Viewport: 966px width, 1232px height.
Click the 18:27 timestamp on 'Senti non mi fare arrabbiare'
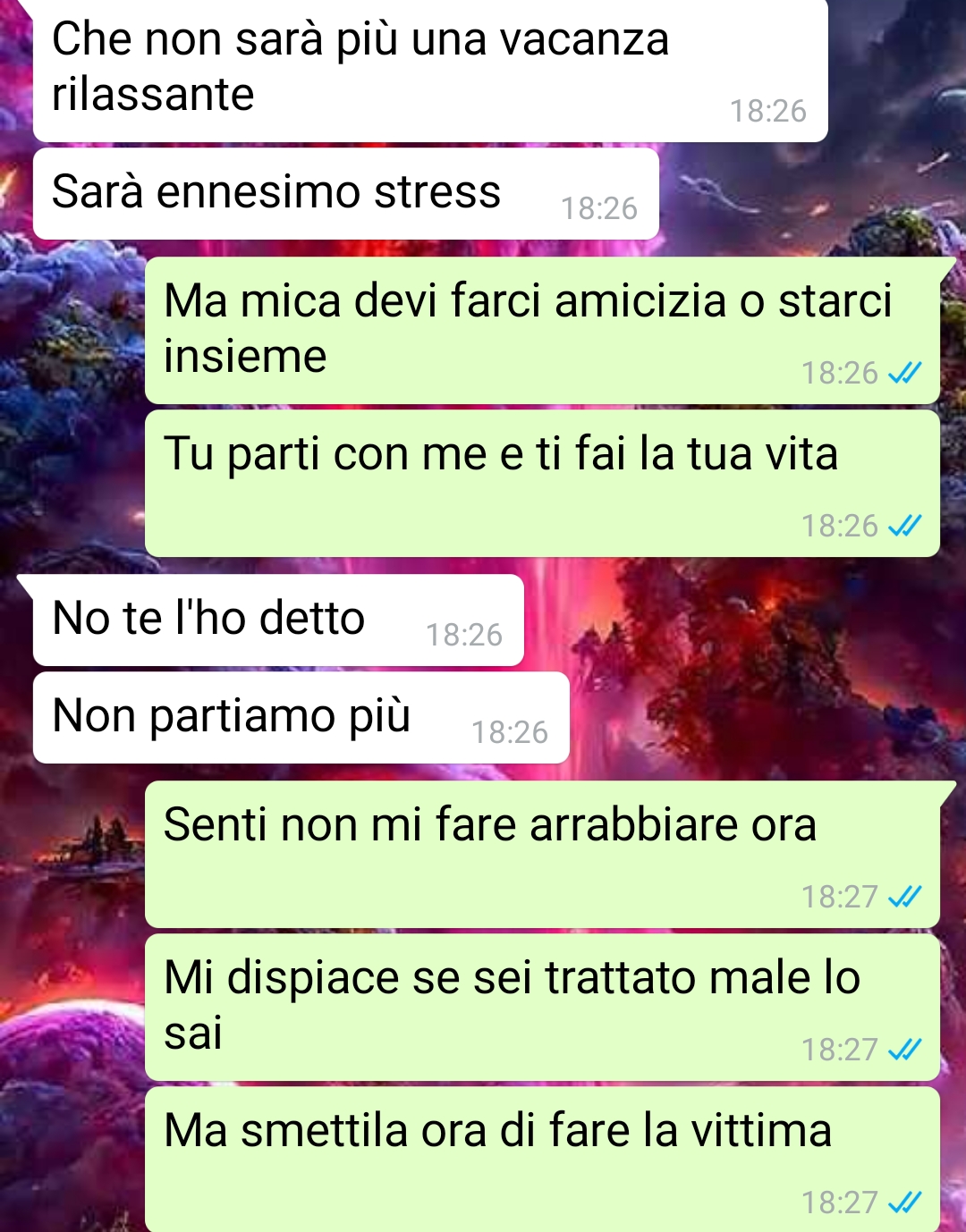coord(839,896)
